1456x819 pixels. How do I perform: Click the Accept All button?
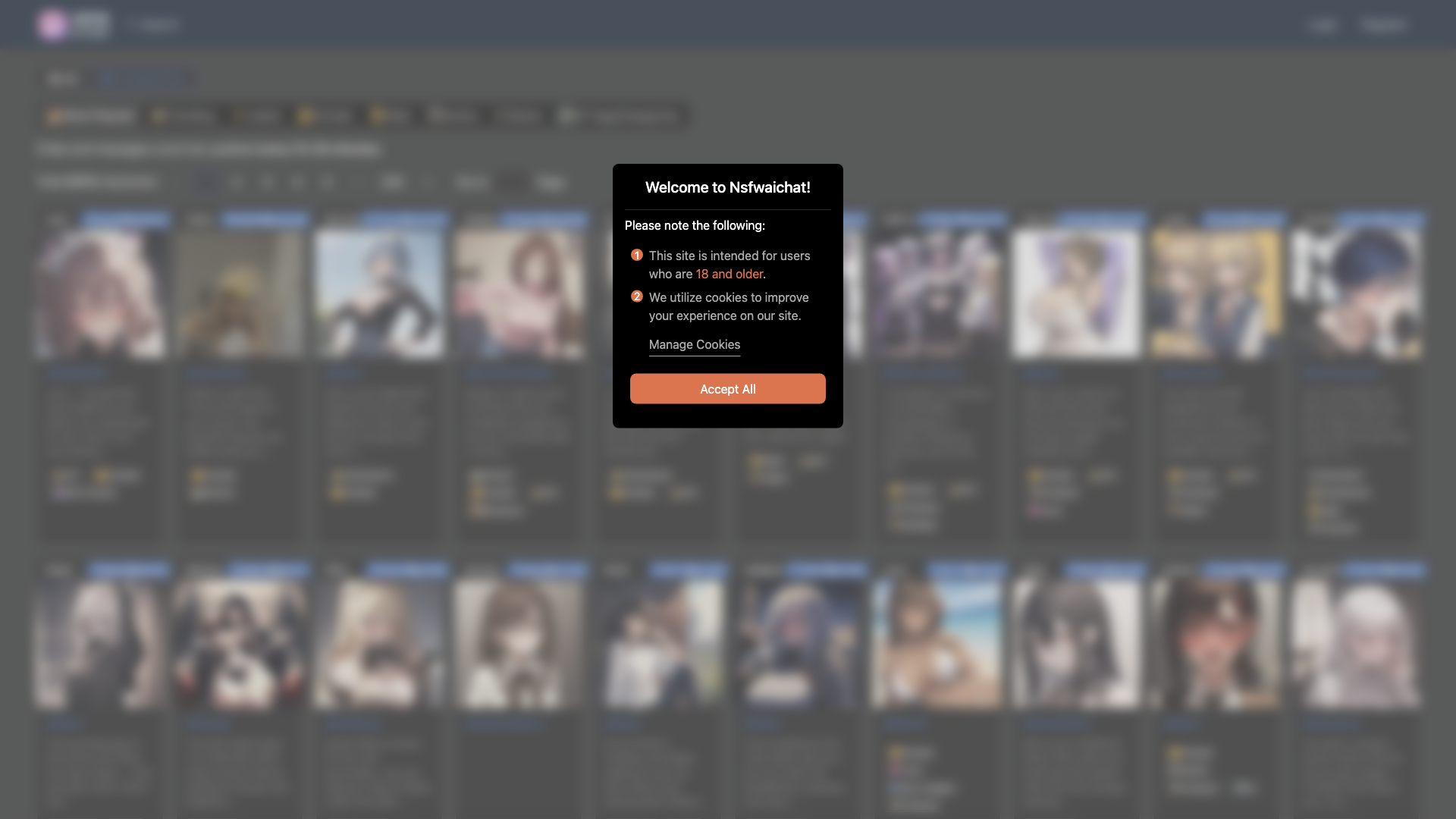[727, 388]
